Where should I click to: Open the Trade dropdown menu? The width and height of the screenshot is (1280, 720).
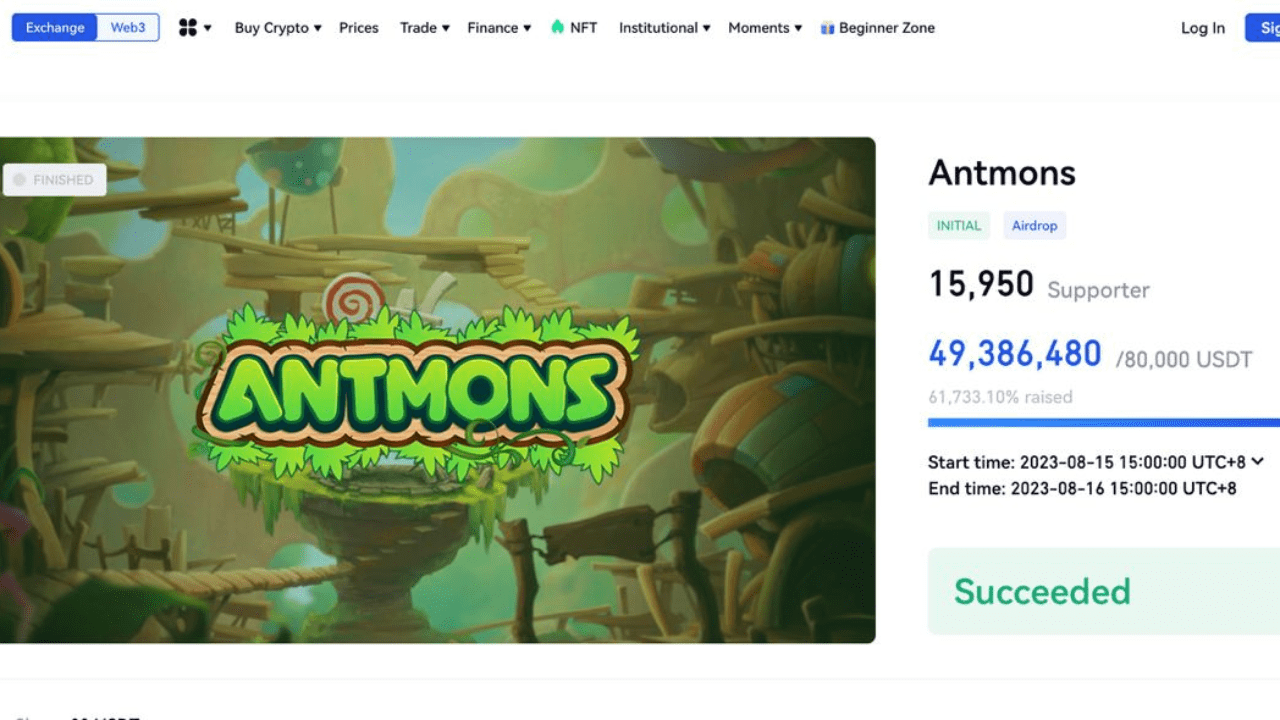pos(425,28)
